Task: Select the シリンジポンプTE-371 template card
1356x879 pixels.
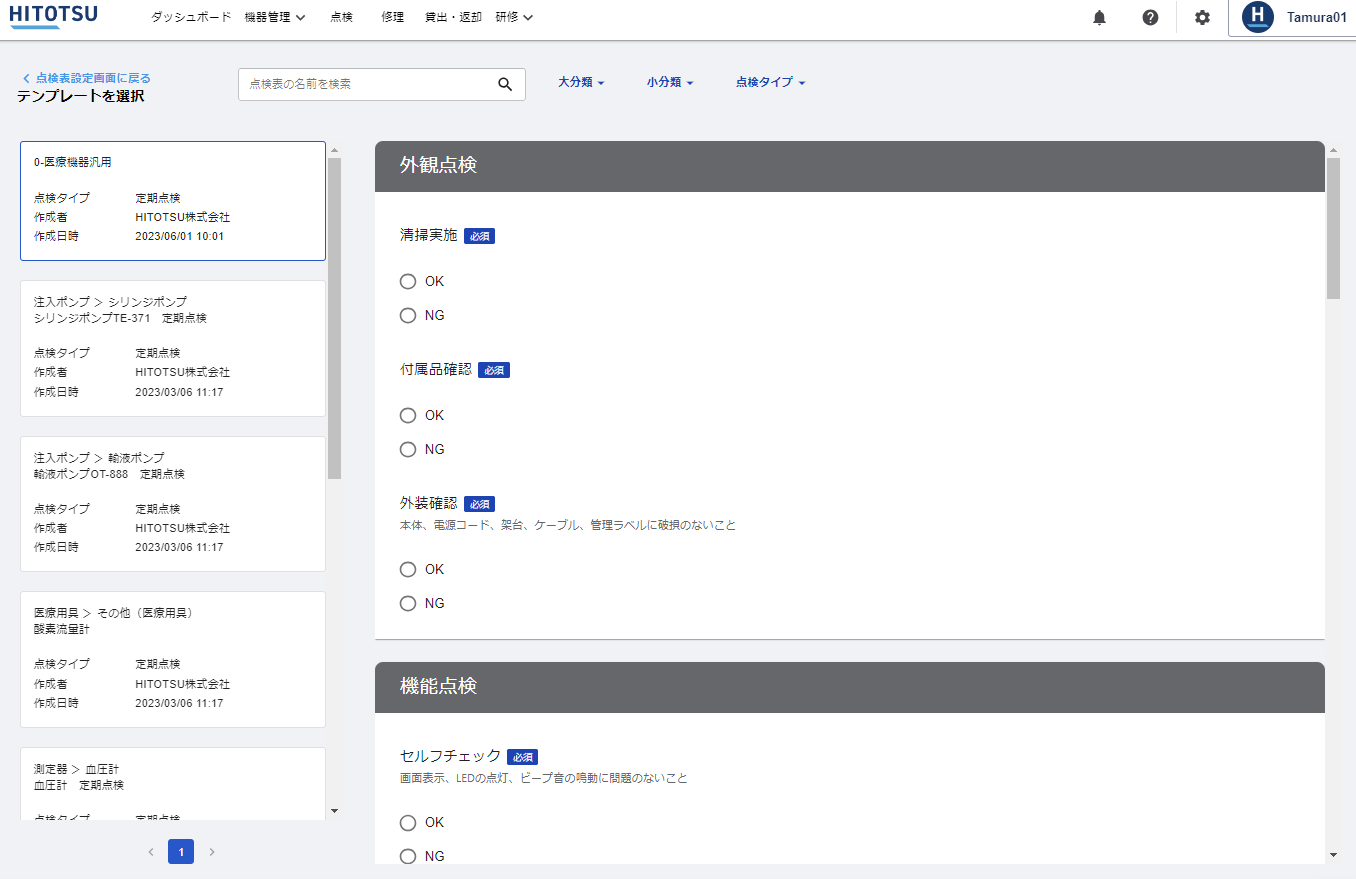Action: (x=173, y=348)
